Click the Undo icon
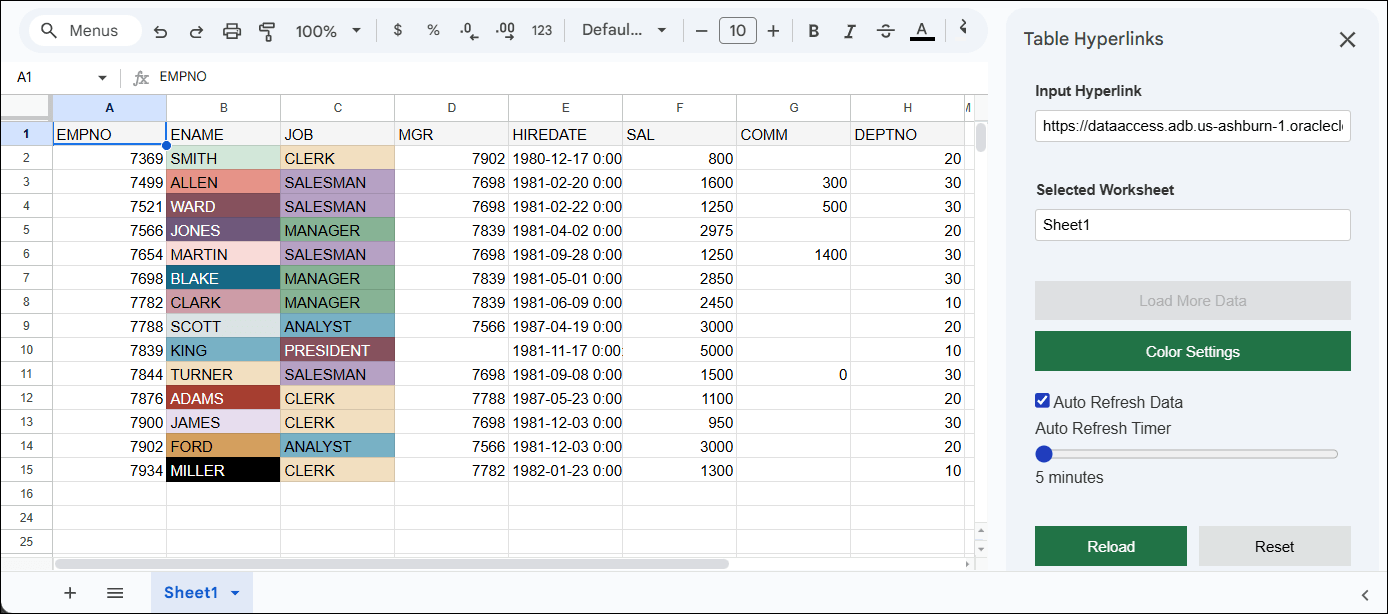This screenshot has height=614, width=1388. [160, 31]
